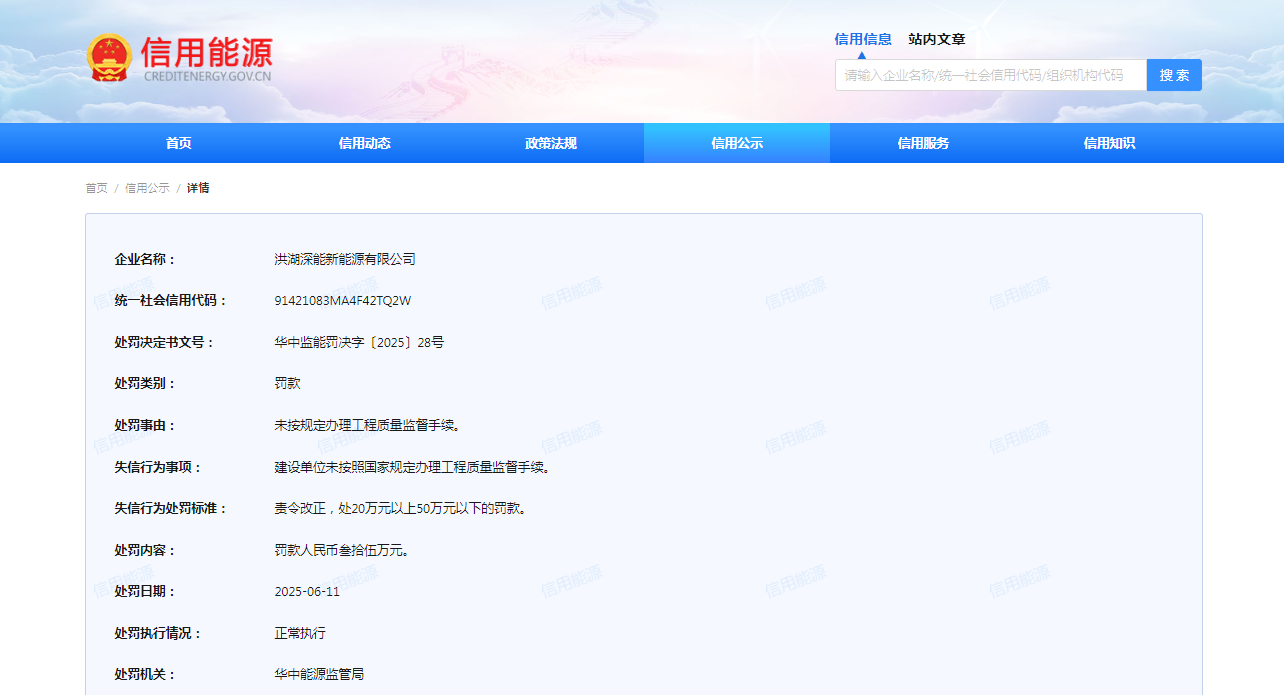Switch to the 站内文章 search tab
This screenshot has width=1284, height=695.
937,39
